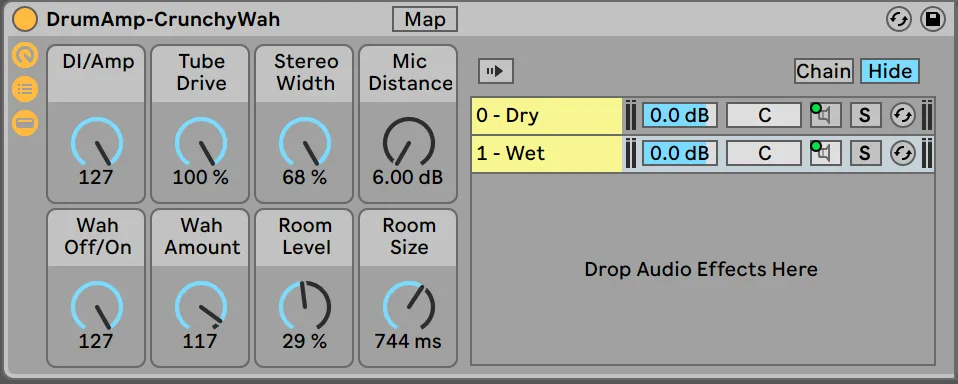958x384 pixels.
Task: Toggle the Show/Hide Chain List icon
Action: 25,90
